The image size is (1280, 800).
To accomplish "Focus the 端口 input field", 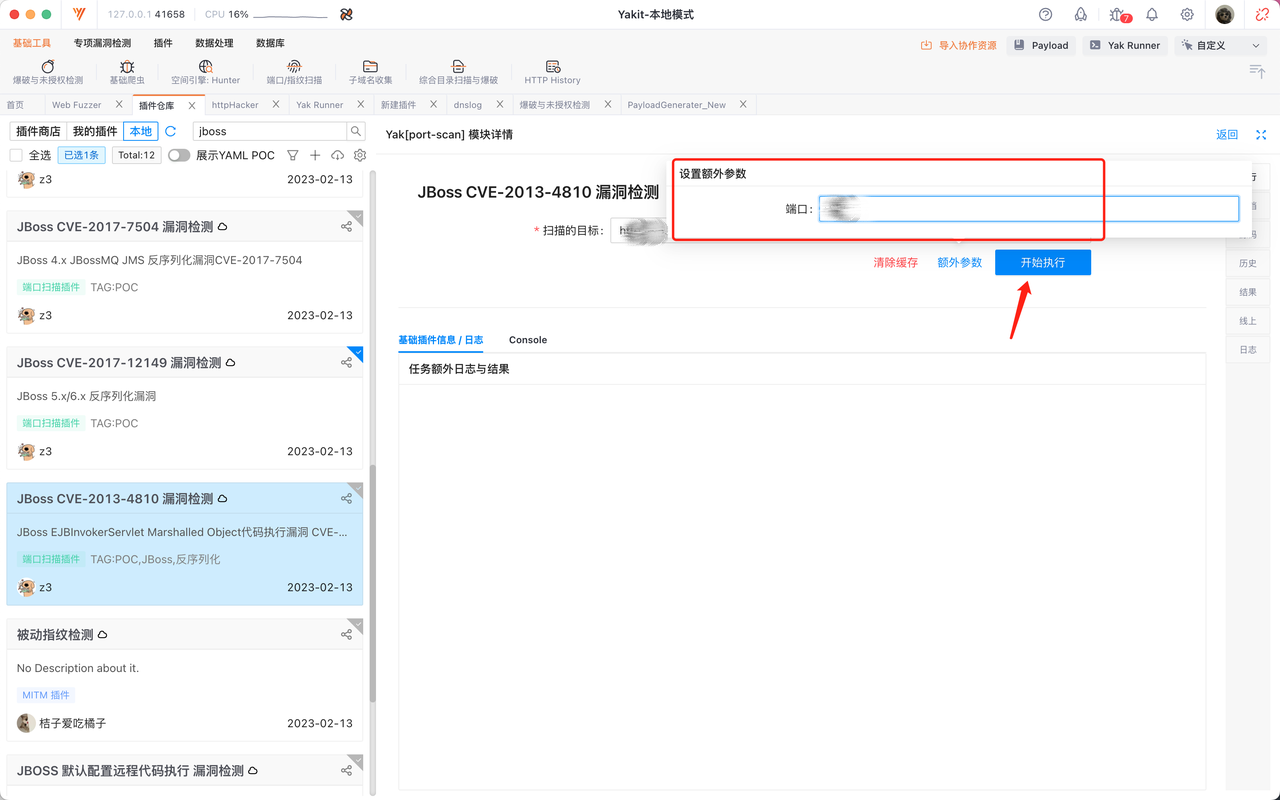I will pos(1029,209).
